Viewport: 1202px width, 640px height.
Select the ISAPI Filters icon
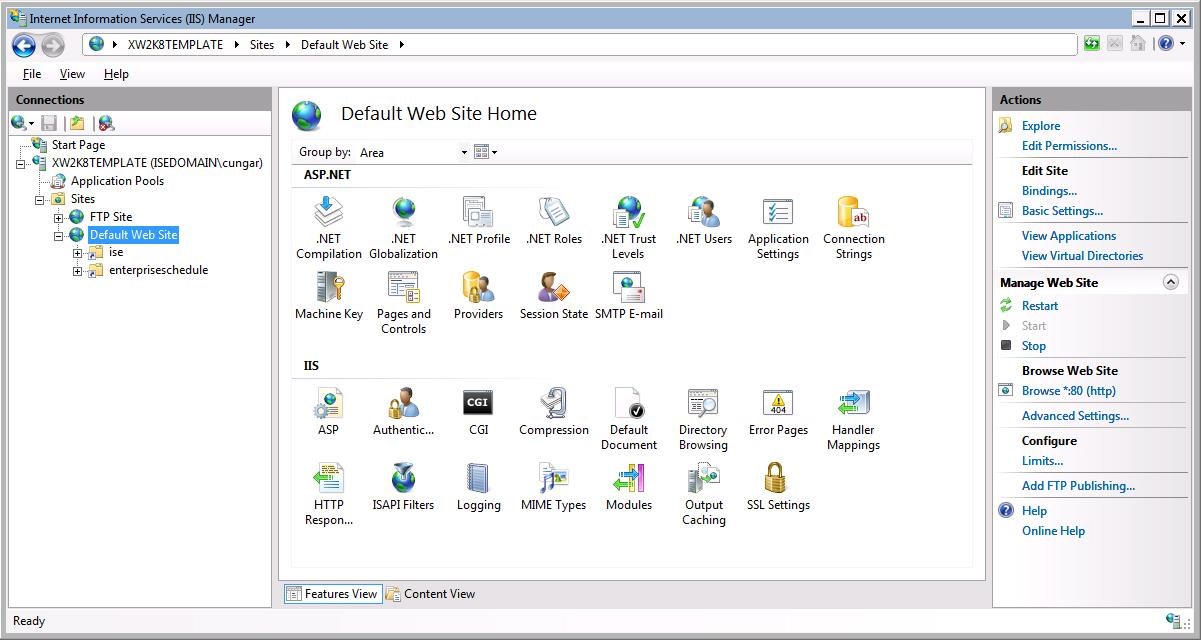tap(403, 480)
